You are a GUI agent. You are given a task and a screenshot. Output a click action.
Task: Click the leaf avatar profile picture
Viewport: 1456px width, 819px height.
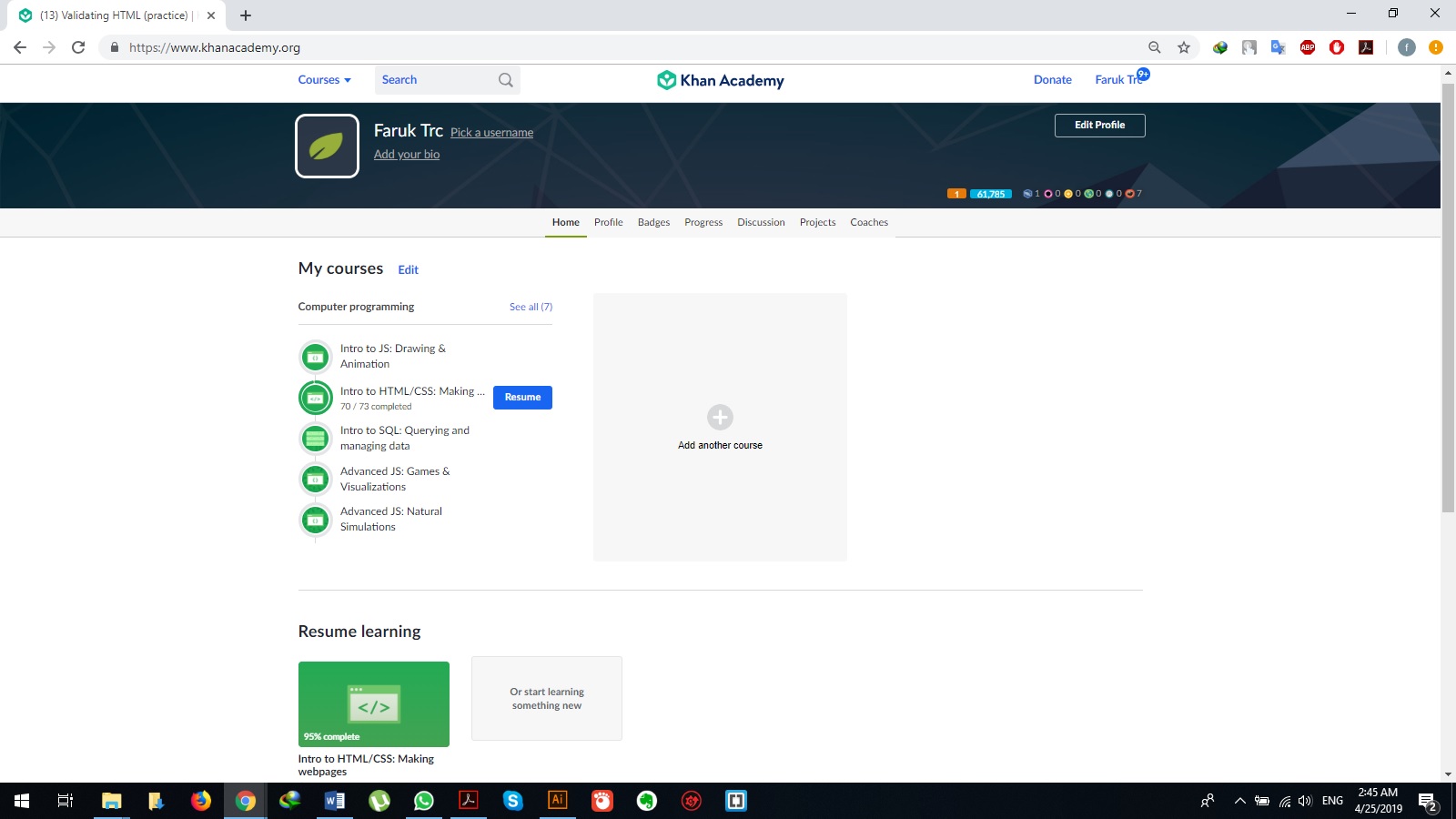[327, 146]
